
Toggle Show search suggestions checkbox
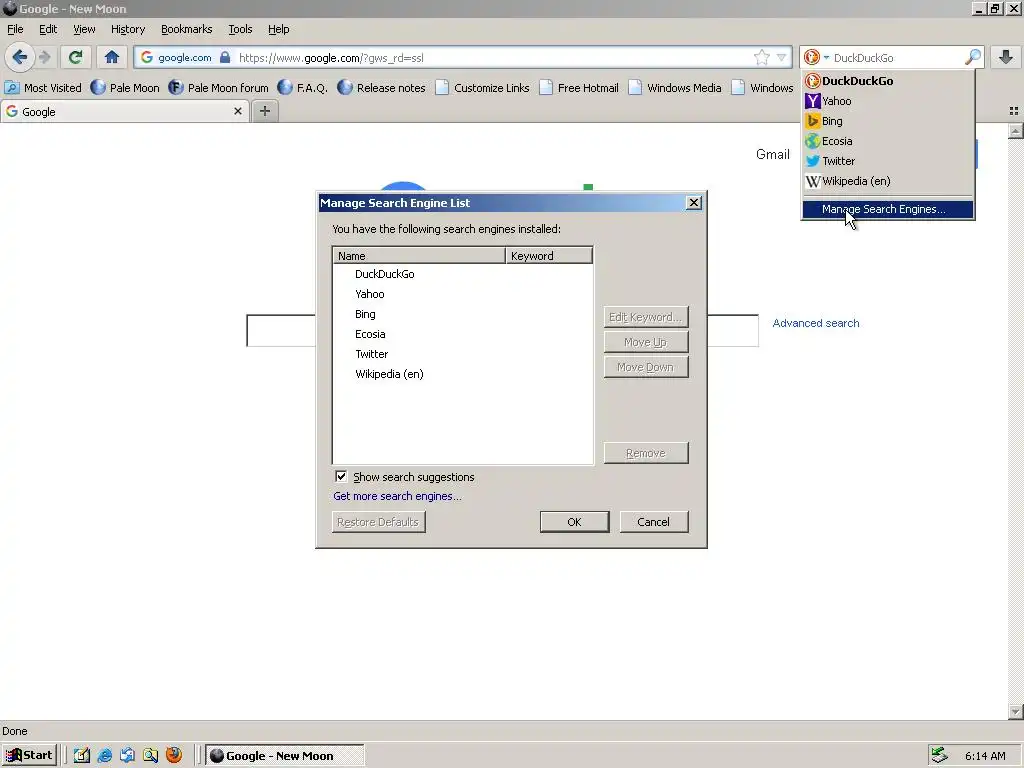pos(341,477)
